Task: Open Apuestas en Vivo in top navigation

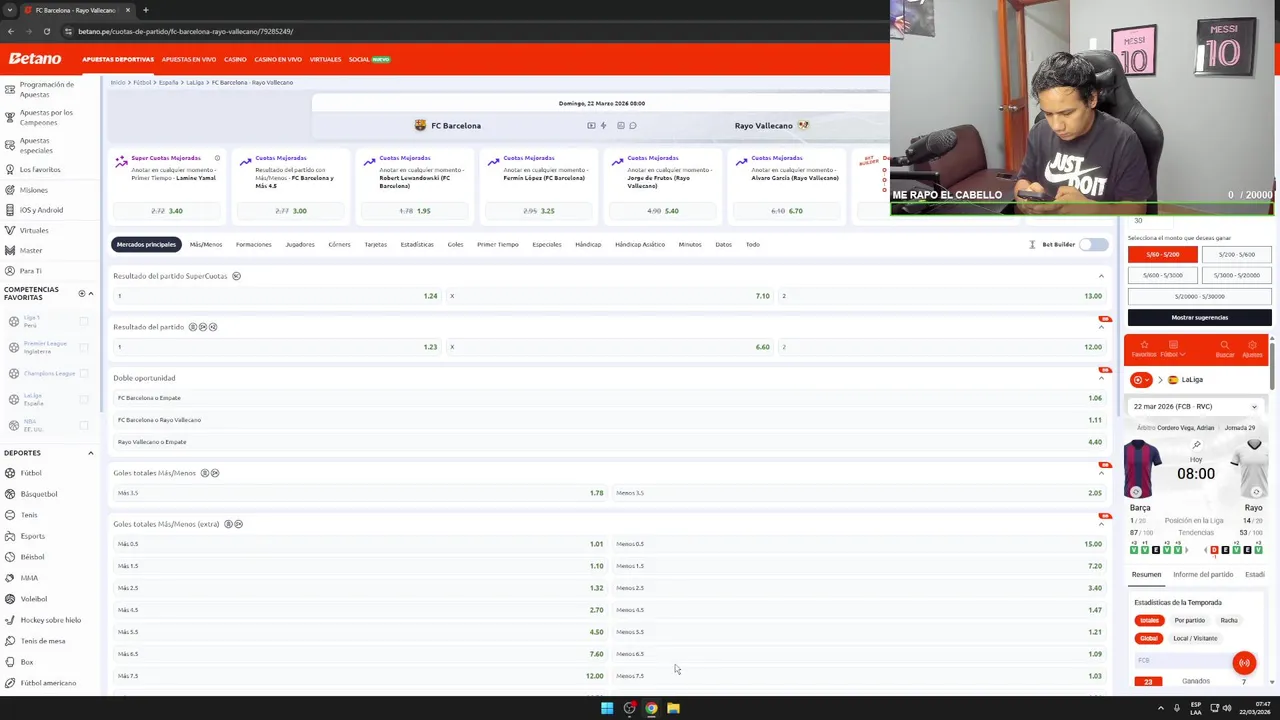Action: 189,59
